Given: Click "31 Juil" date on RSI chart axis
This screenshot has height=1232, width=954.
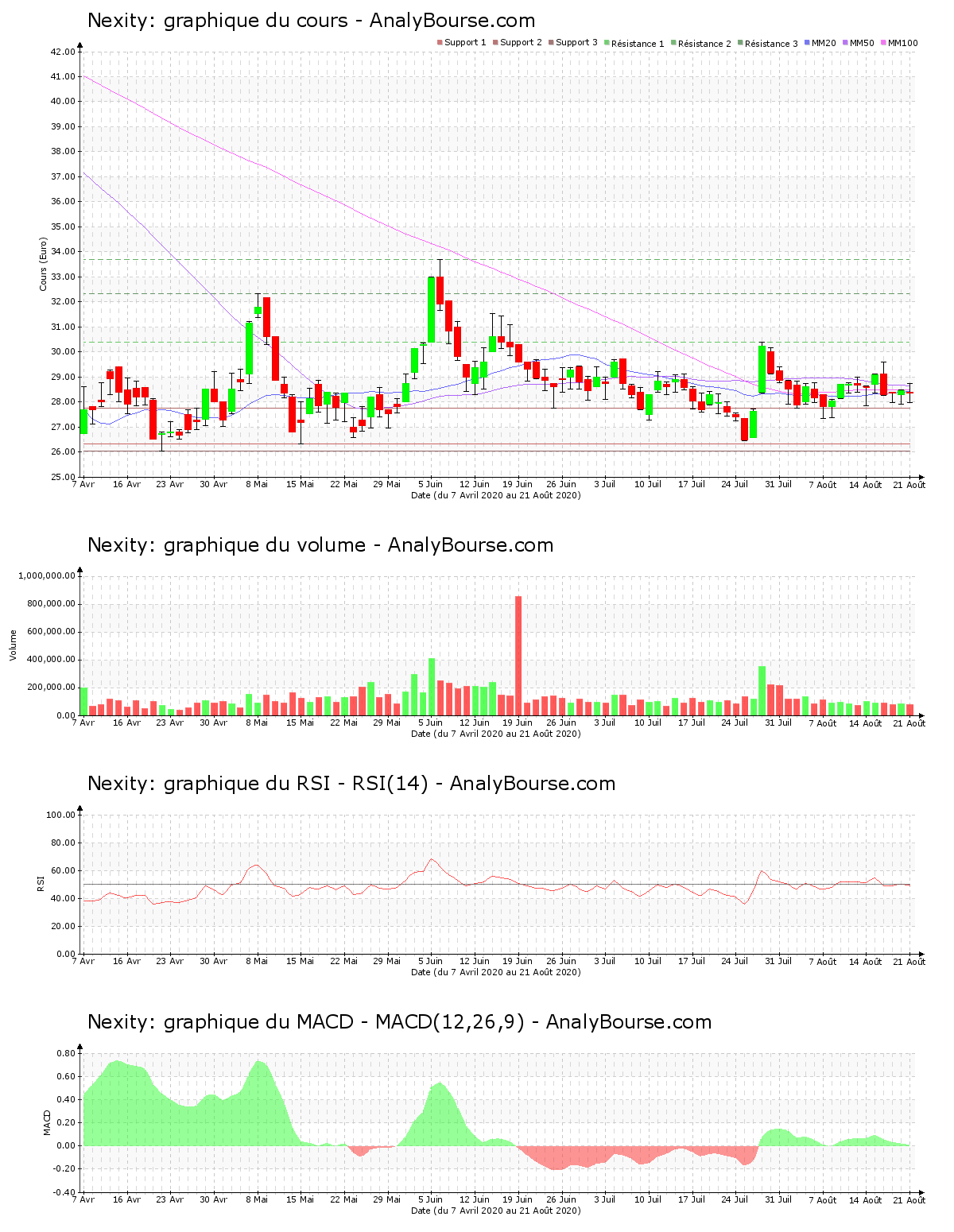Looking at the screenshot, I should (x=778, y=962).
